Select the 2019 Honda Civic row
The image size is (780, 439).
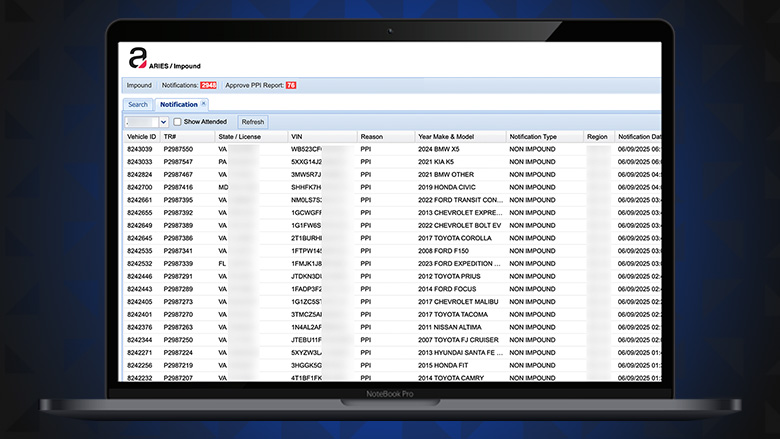click(448, 187)
